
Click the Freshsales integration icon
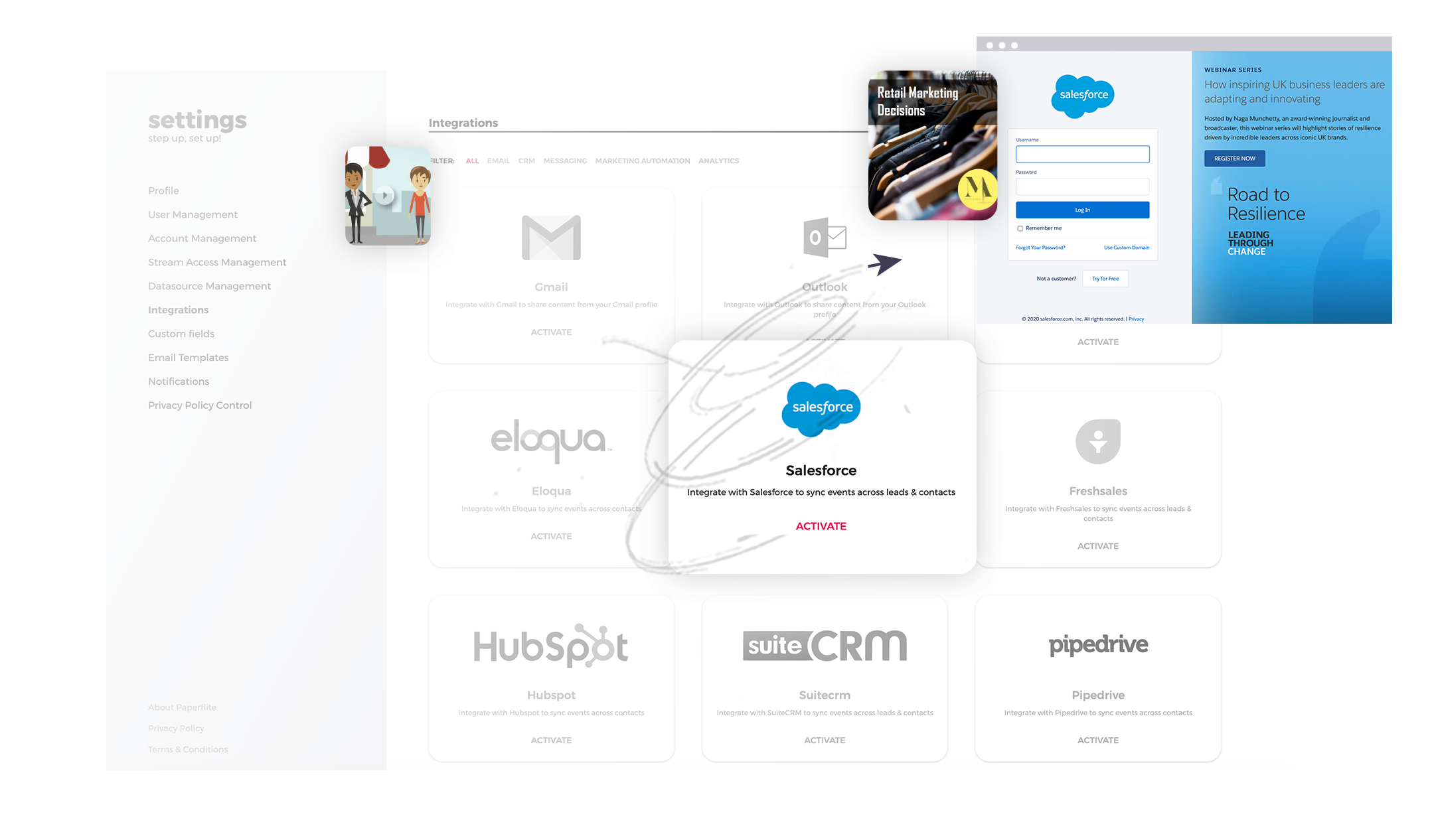pos(1098,441)
